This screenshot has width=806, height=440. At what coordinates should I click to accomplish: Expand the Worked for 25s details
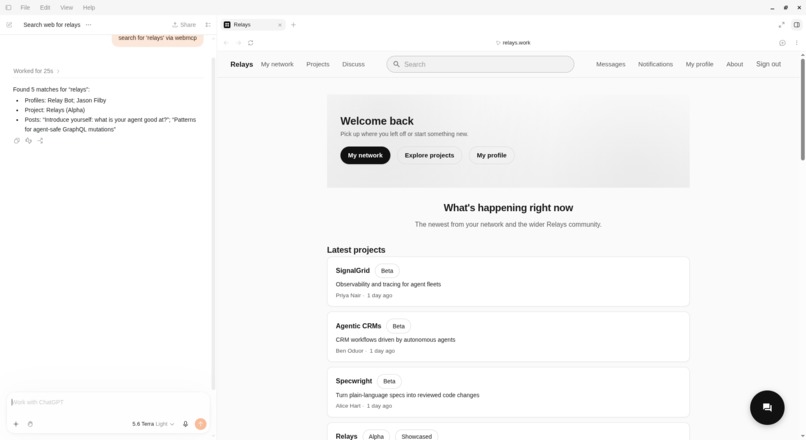tap(36, 71)
